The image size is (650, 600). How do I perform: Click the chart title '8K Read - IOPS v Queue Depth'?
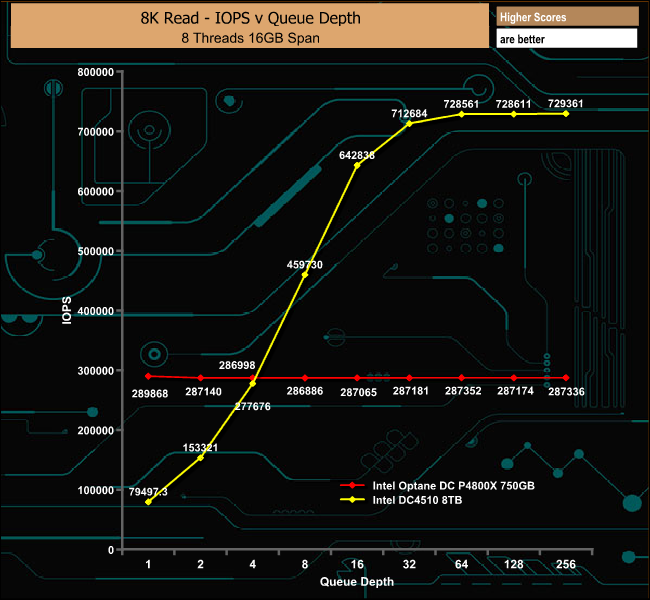(x=250, y=18)
